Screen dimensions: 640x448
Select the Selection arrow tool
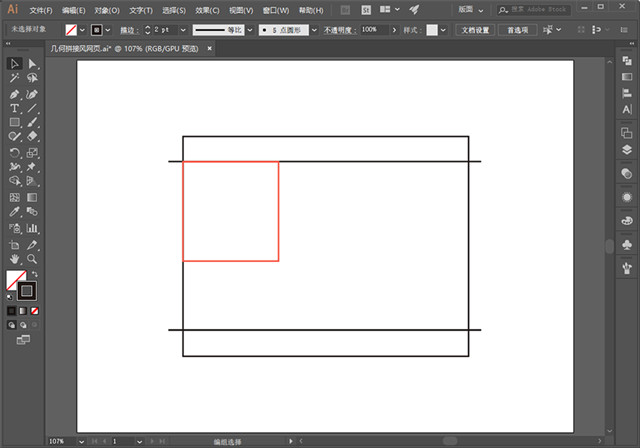coord(15,64)
